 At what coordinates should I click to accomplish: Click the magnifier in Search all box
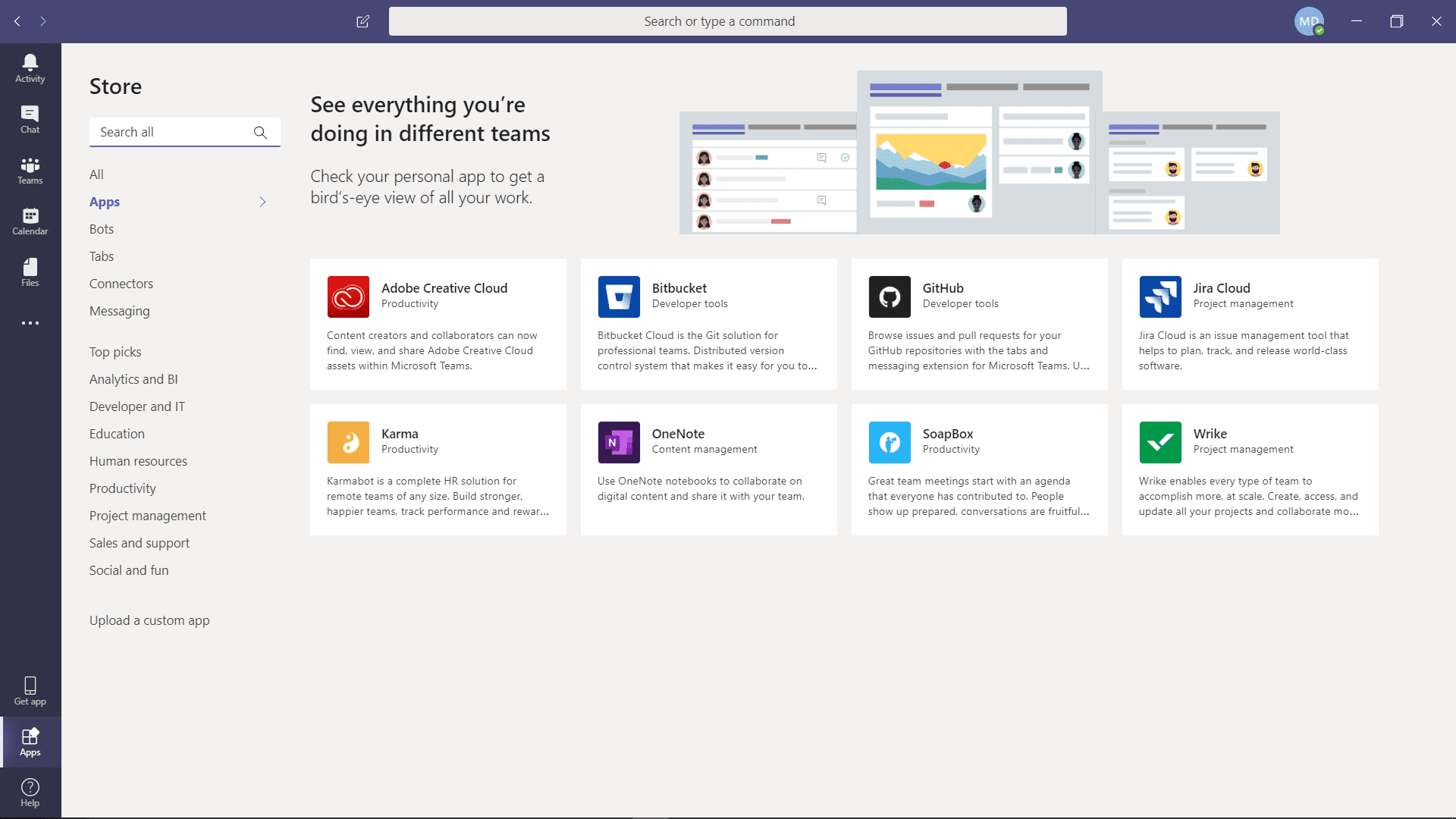(260, 132)
